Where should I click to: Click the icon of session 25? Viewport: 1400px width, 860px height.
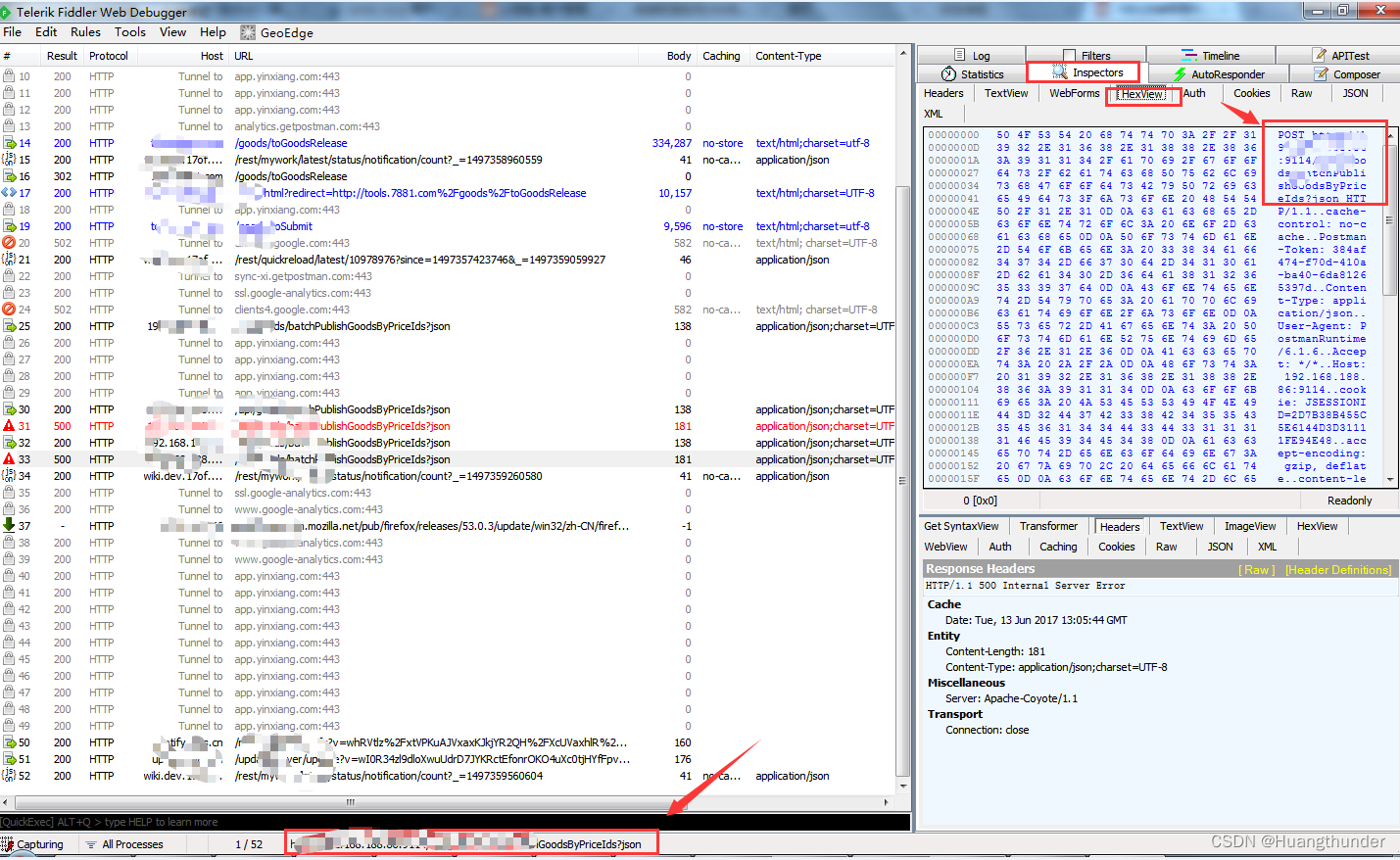[9, 326]
